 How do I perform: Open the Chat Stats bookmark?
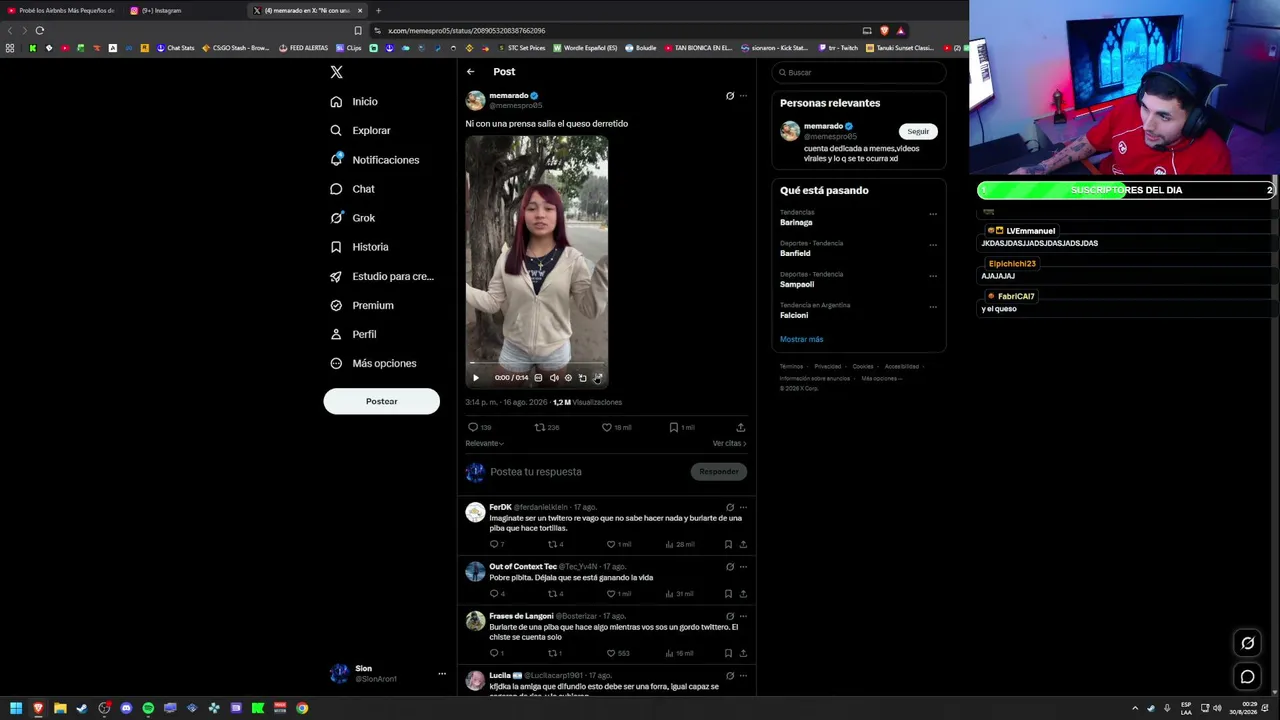(x=175, y=48)
